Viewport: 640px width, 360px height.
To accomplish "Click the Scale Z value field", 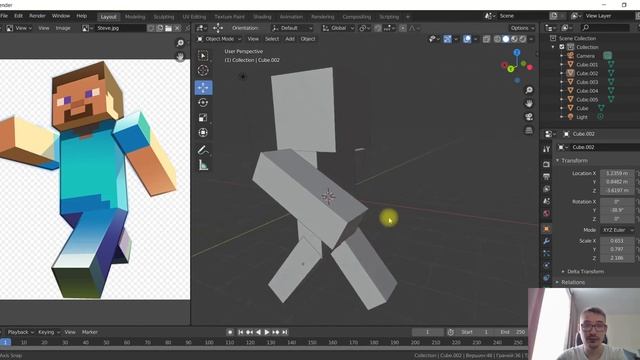I will [617, 258].
